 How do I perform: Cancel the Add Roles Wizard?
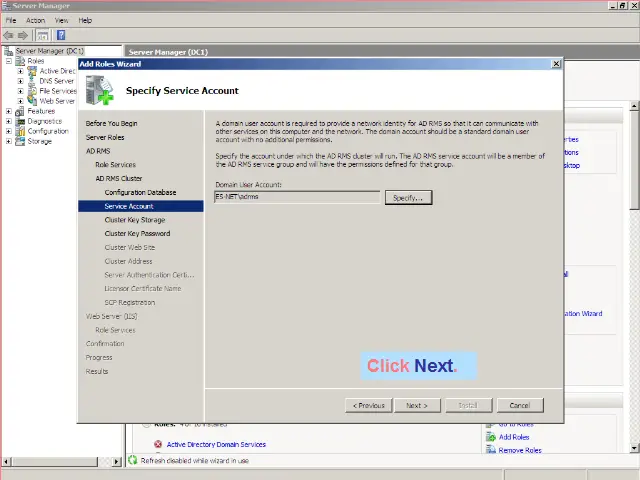(x=520, y=405)
